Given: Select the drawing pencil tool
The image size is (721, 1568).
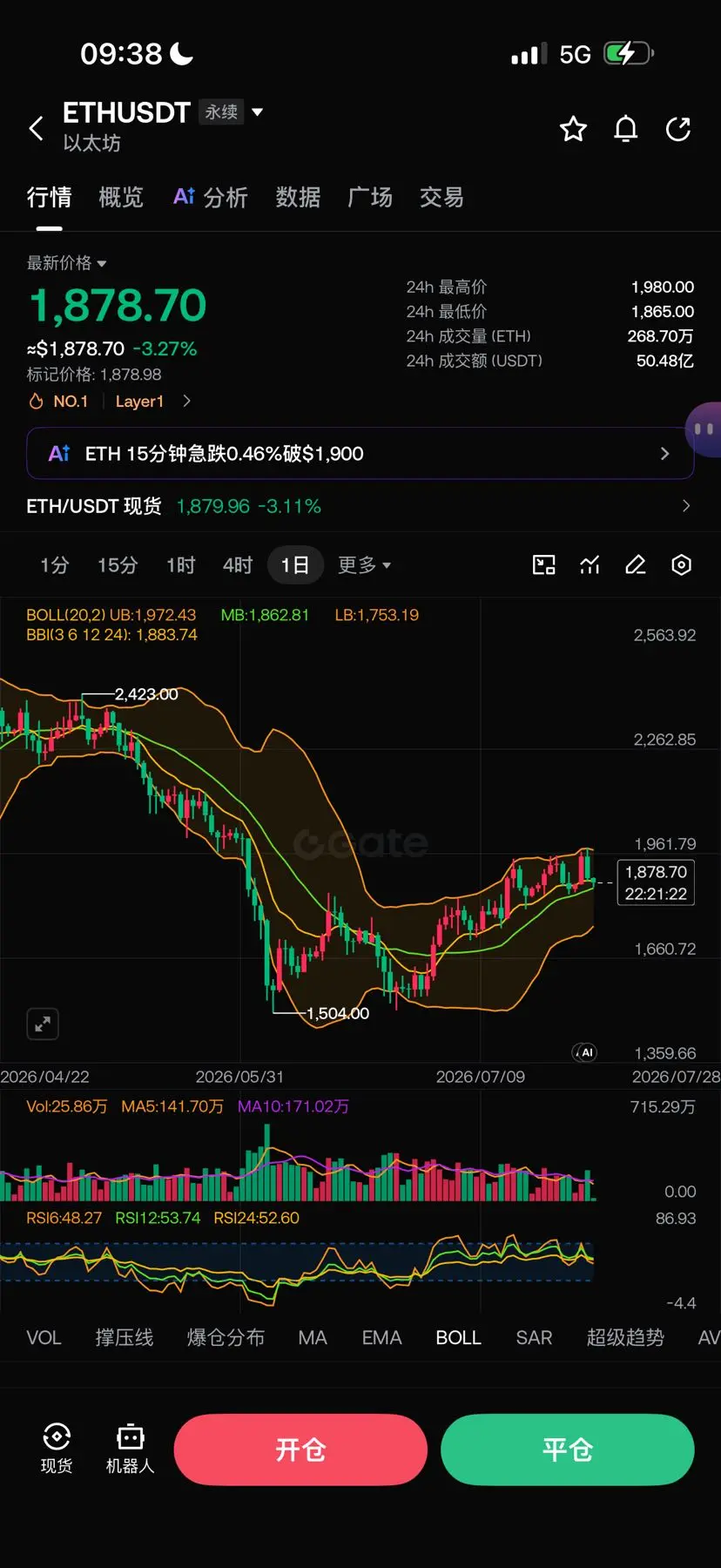Looking at the screenshot, I should 636,565.
